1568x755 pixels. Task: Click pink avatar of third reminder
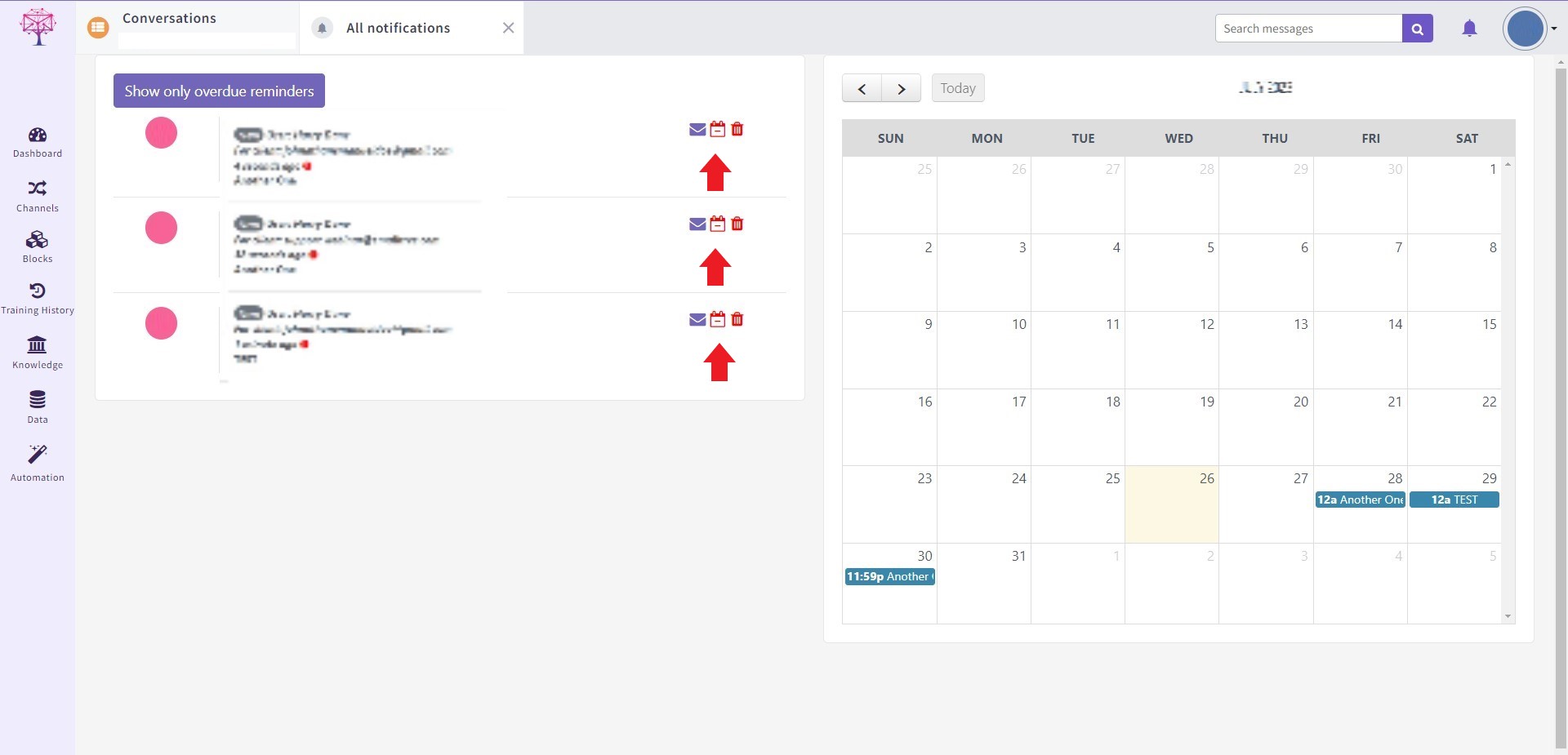click(161, 323)
